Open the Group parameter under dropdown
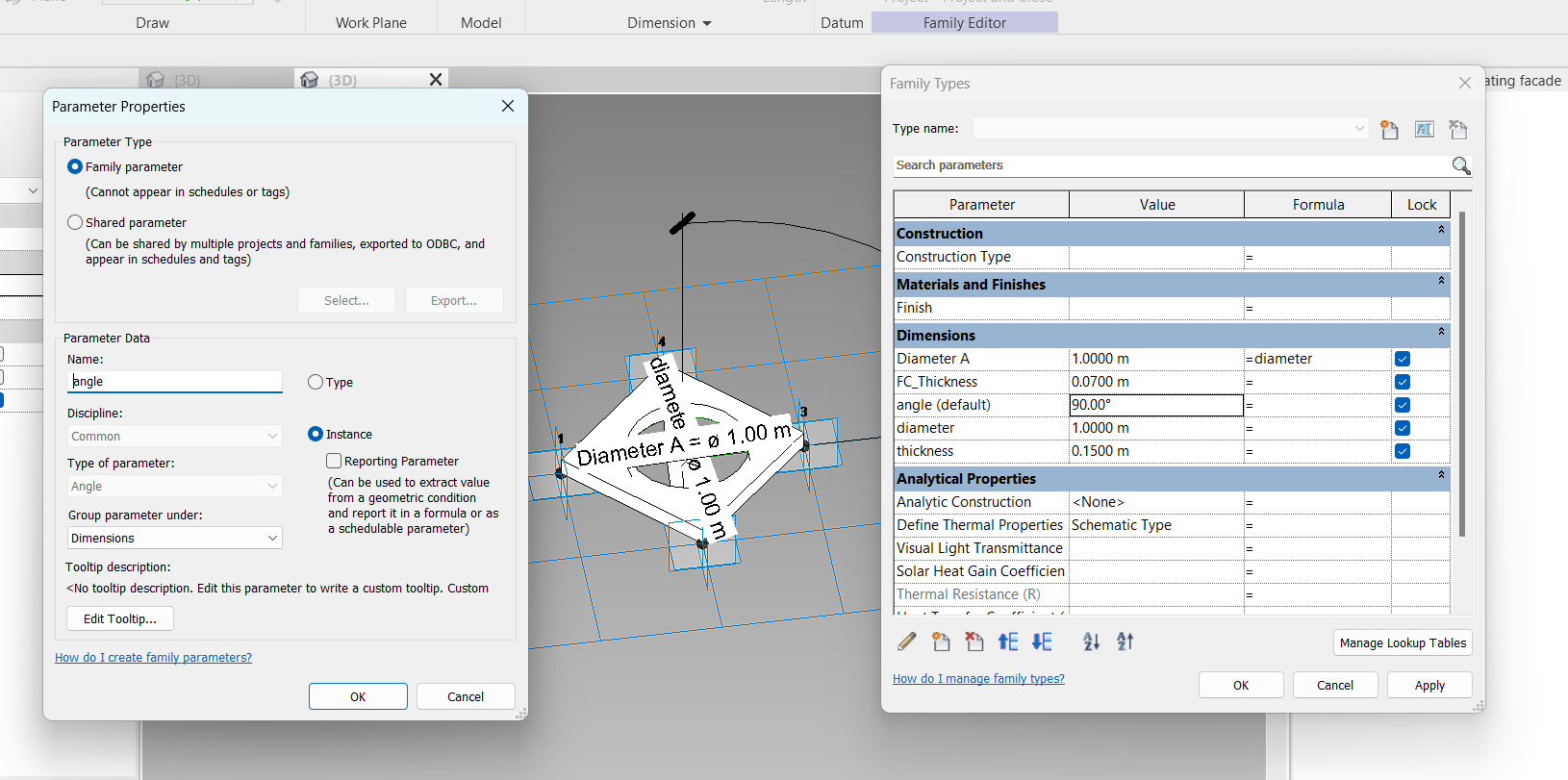This screenshot has width=1568, height=780. click(174, 538)
